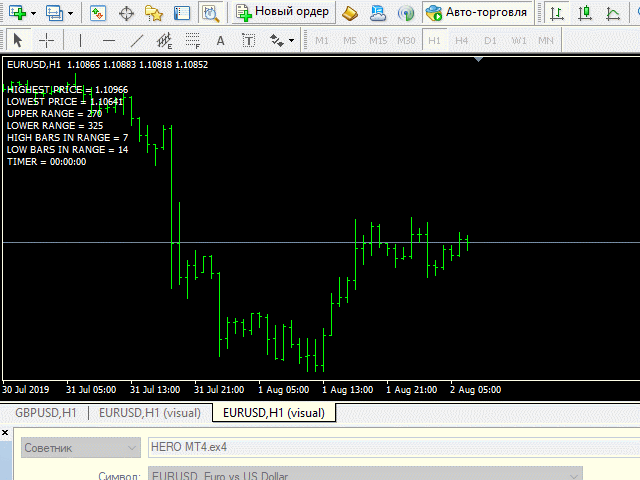Select the MN timeframe
This screenshot has height=480, width=640.
click(x=546, y=40)
